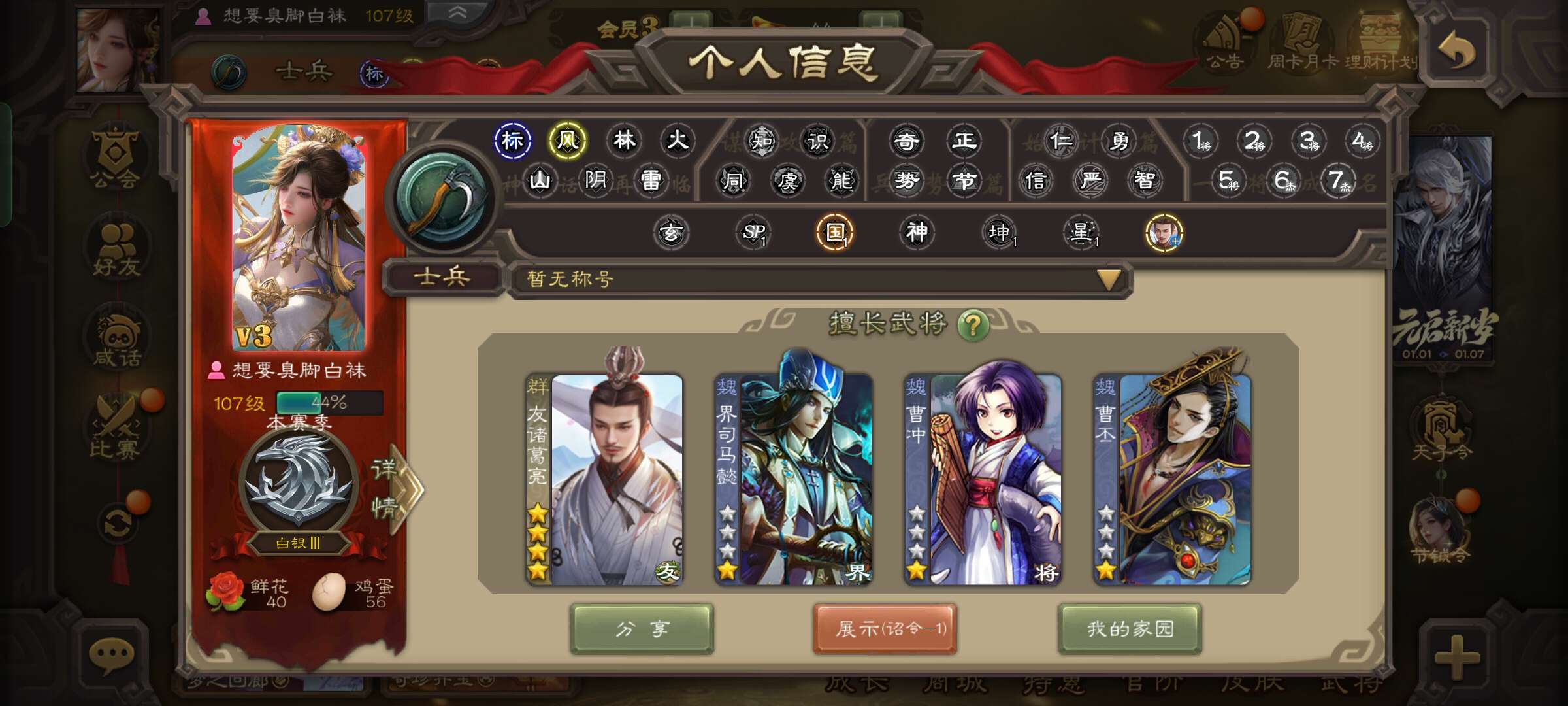Click the 分享 share button
Screen dimensions: 1568x706
click(x=642, y=629)
